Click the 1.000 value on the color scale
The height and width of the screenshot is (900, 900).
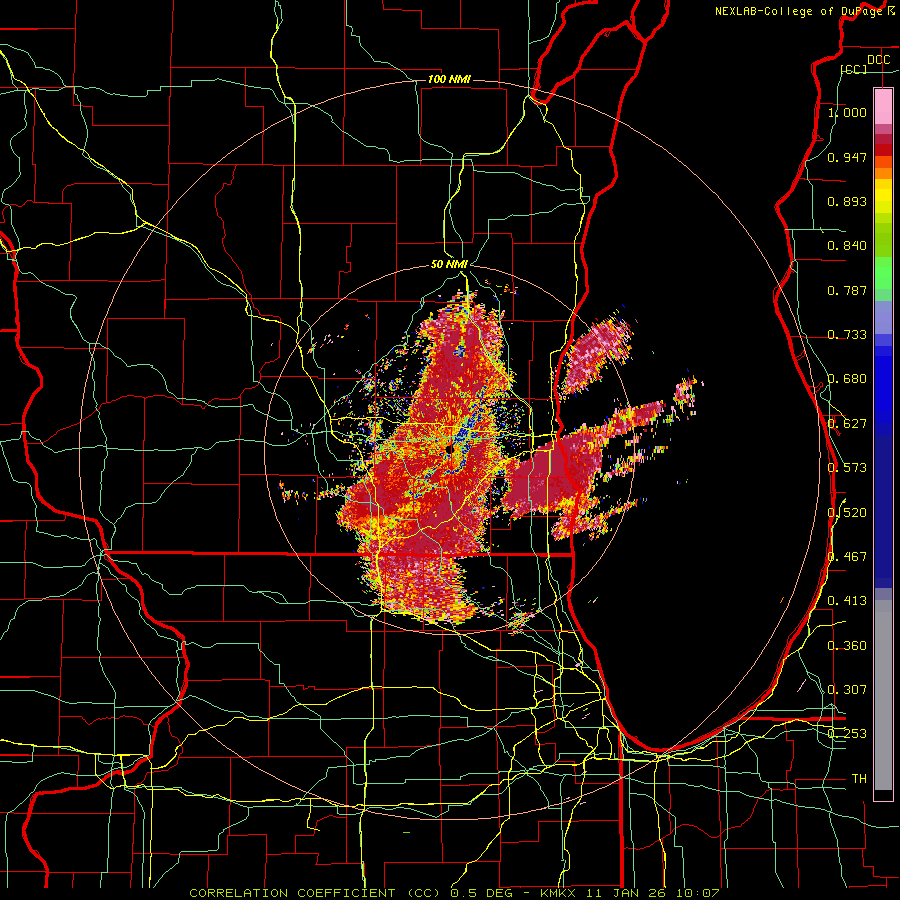pyautogui.click(x=847, y=112)
